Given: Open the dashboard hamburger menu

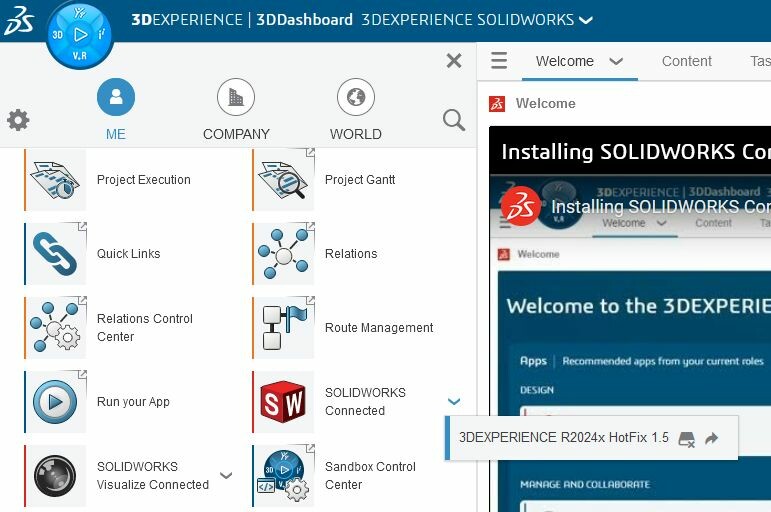Looking at the screenshot, I should coord(499,60).
